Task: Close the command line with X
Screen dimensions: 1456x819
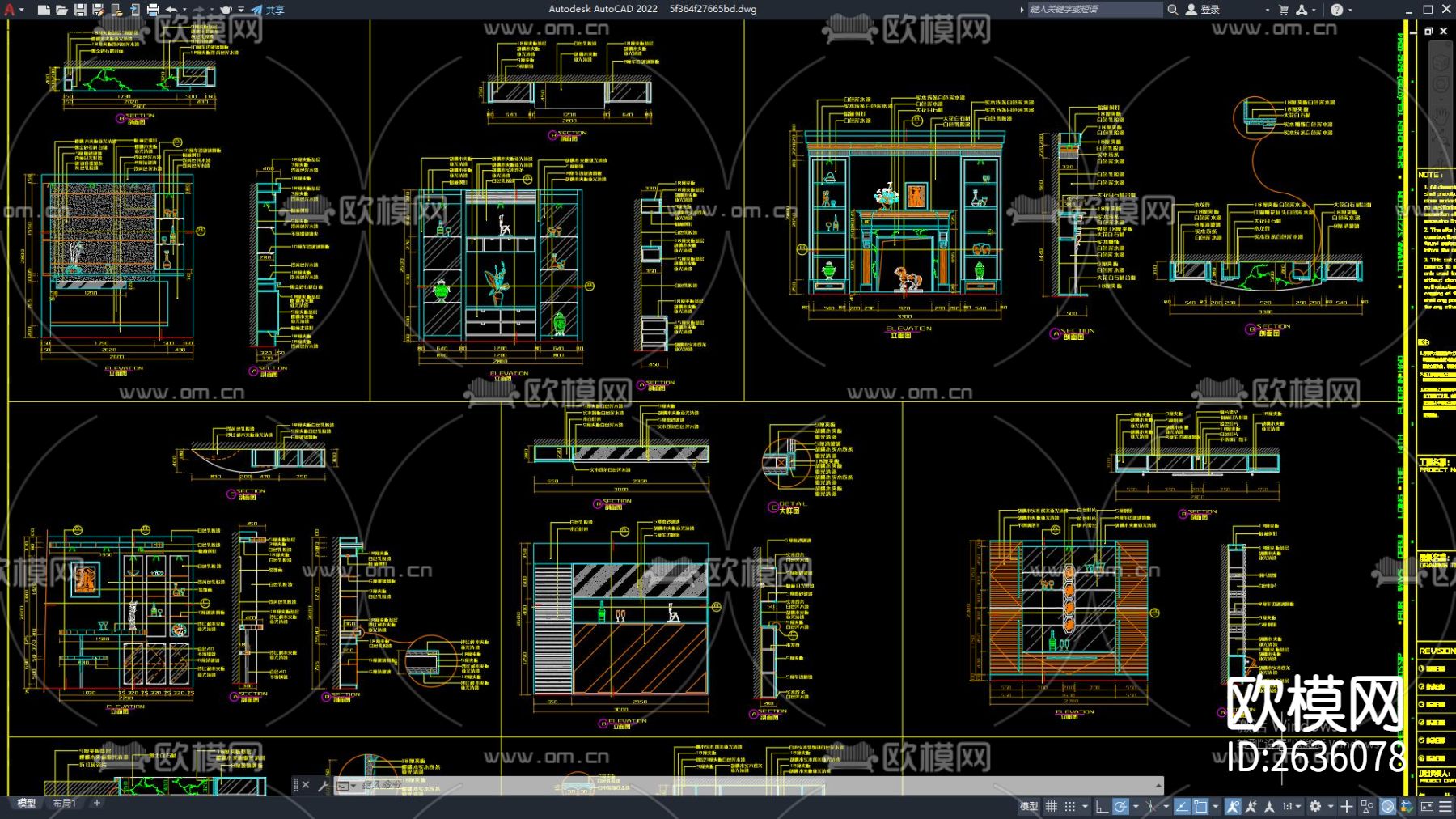Action: point(306,785)
